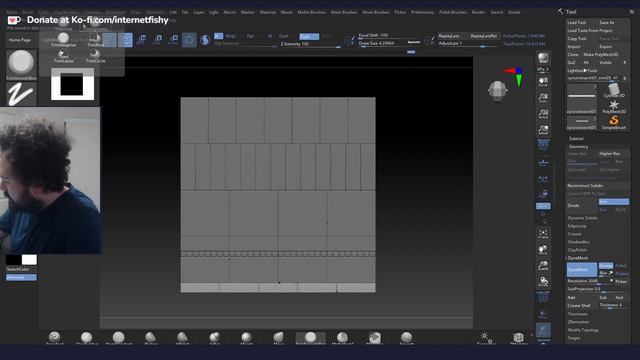This screenshot has width=640, height=360.
Task: Click the Zoom3D icon
Action: (x=543, y=266)
